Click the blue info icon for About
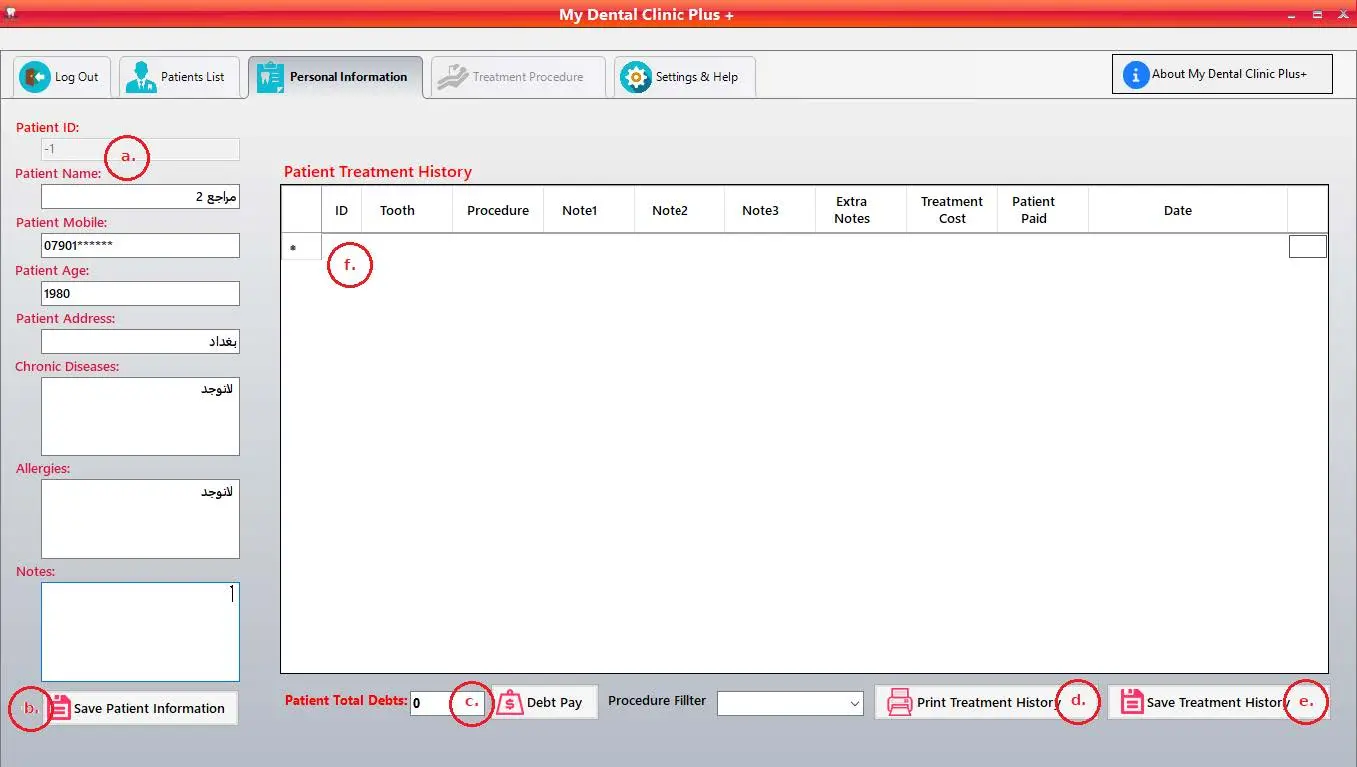Viewport: 1357px width, 767px height. coord(1135,74)
